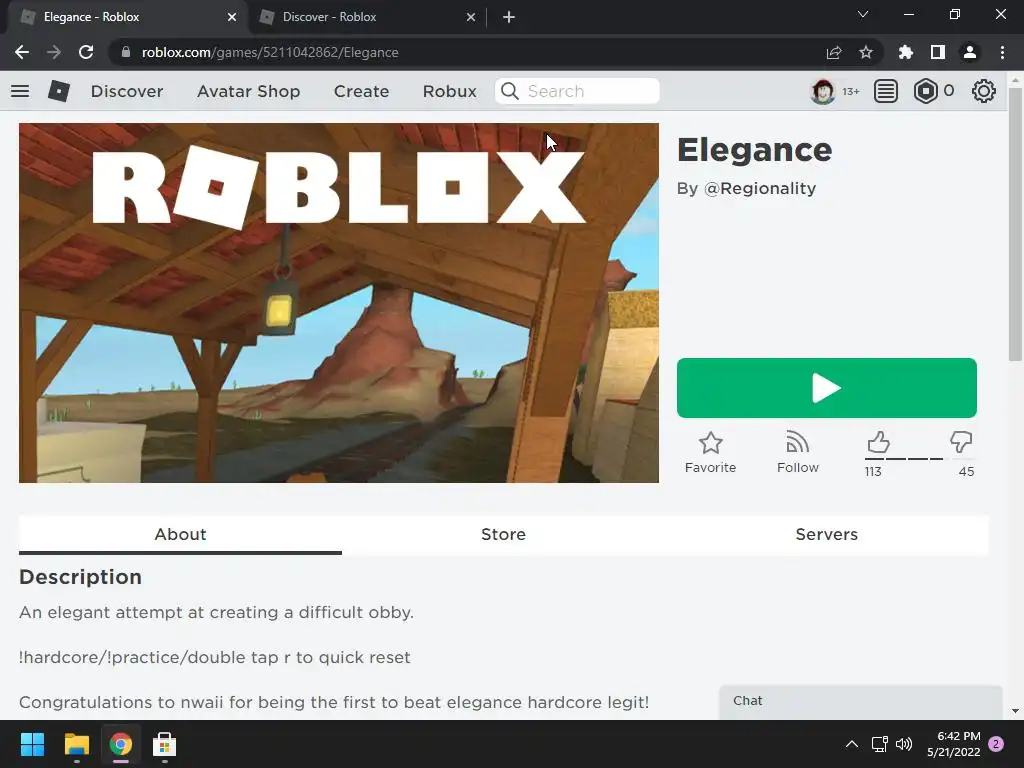This screenshot has height=768, width=1024.
Task: Click the scrollbar down arrow
Action: [1015, 711]
